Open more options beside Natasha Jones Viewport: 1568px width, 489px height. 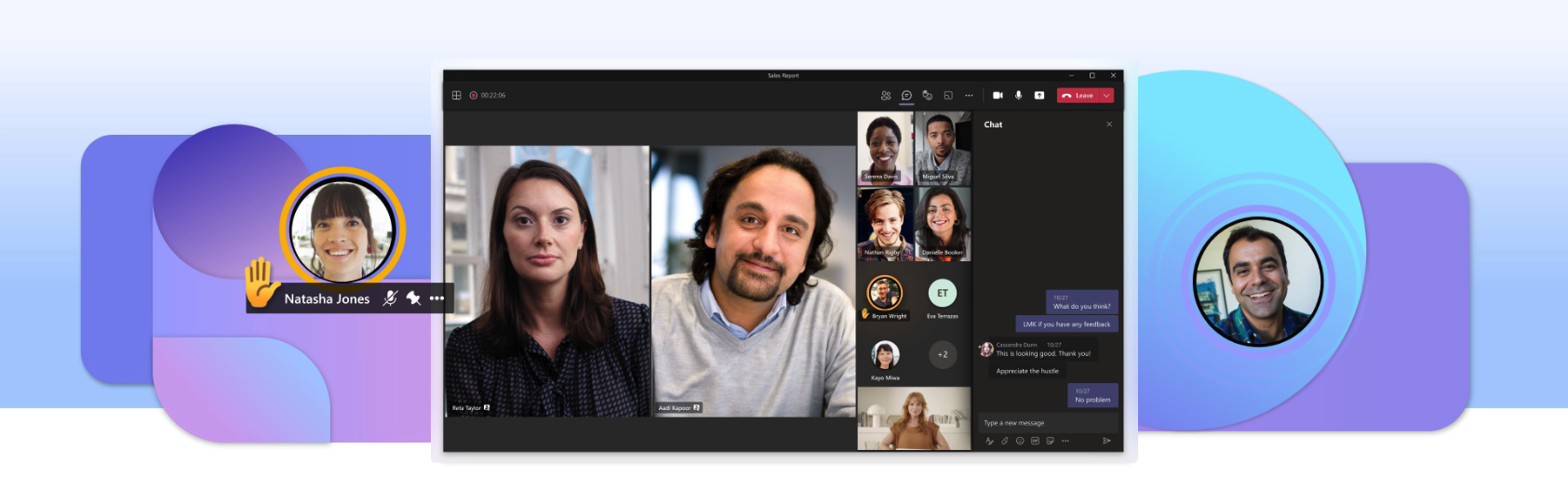[437, 298]
